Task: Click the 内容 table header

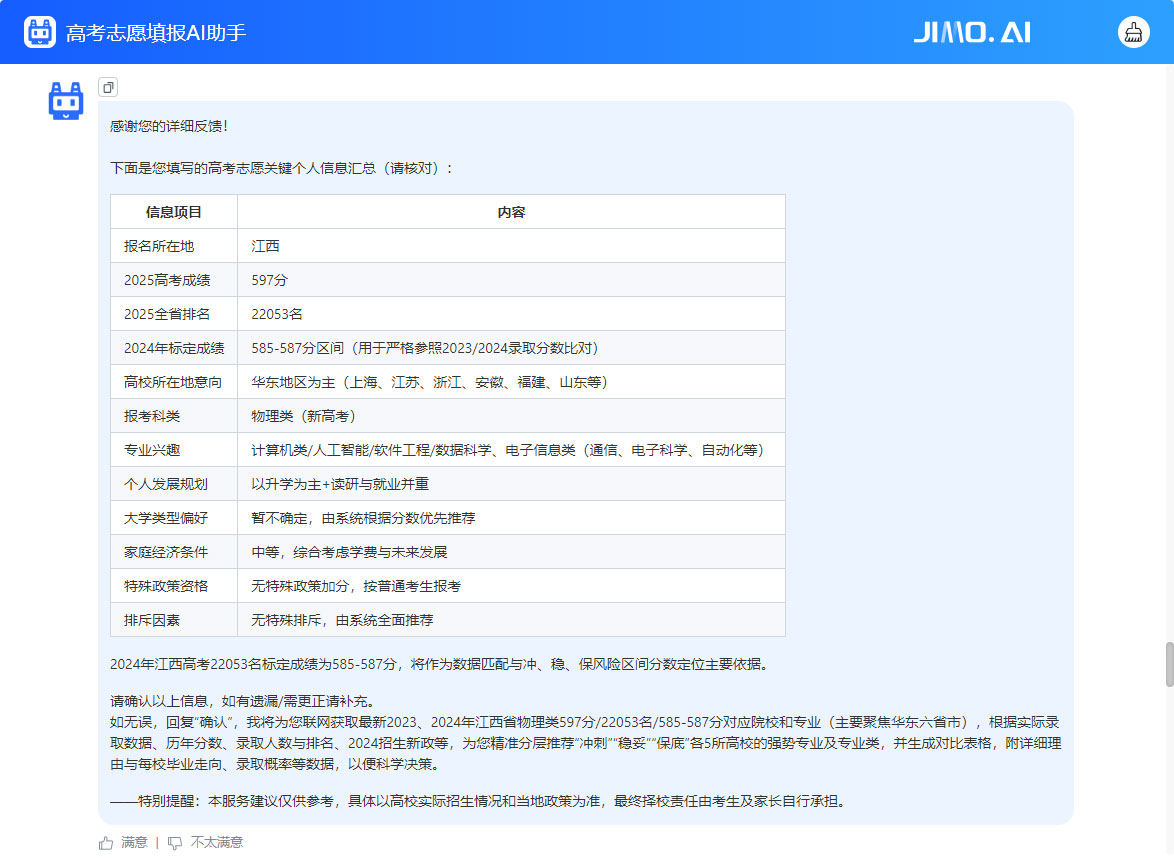Action: tap(511, 212)
